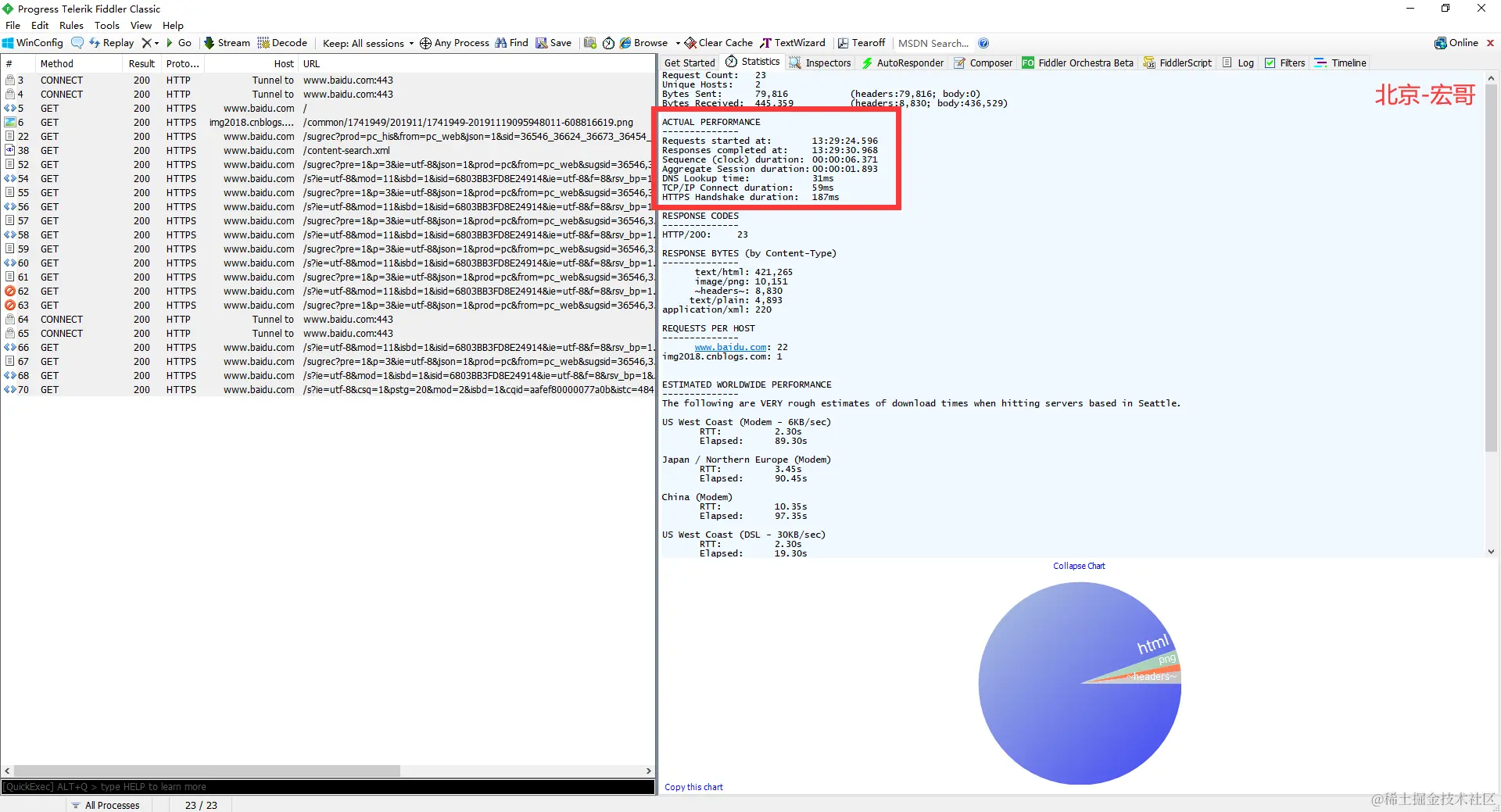Select session 5 GET www.baidu.com root
The height and width of the screenshot is (812, 1501).
pos(328,109)
